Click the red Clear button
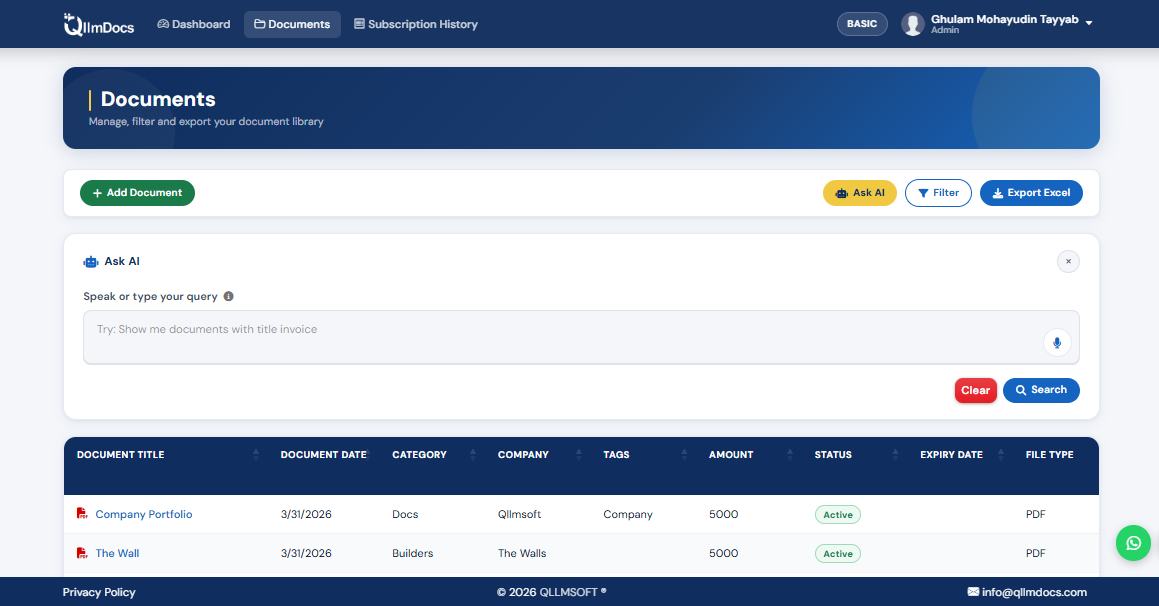 (x=975, y=390)
